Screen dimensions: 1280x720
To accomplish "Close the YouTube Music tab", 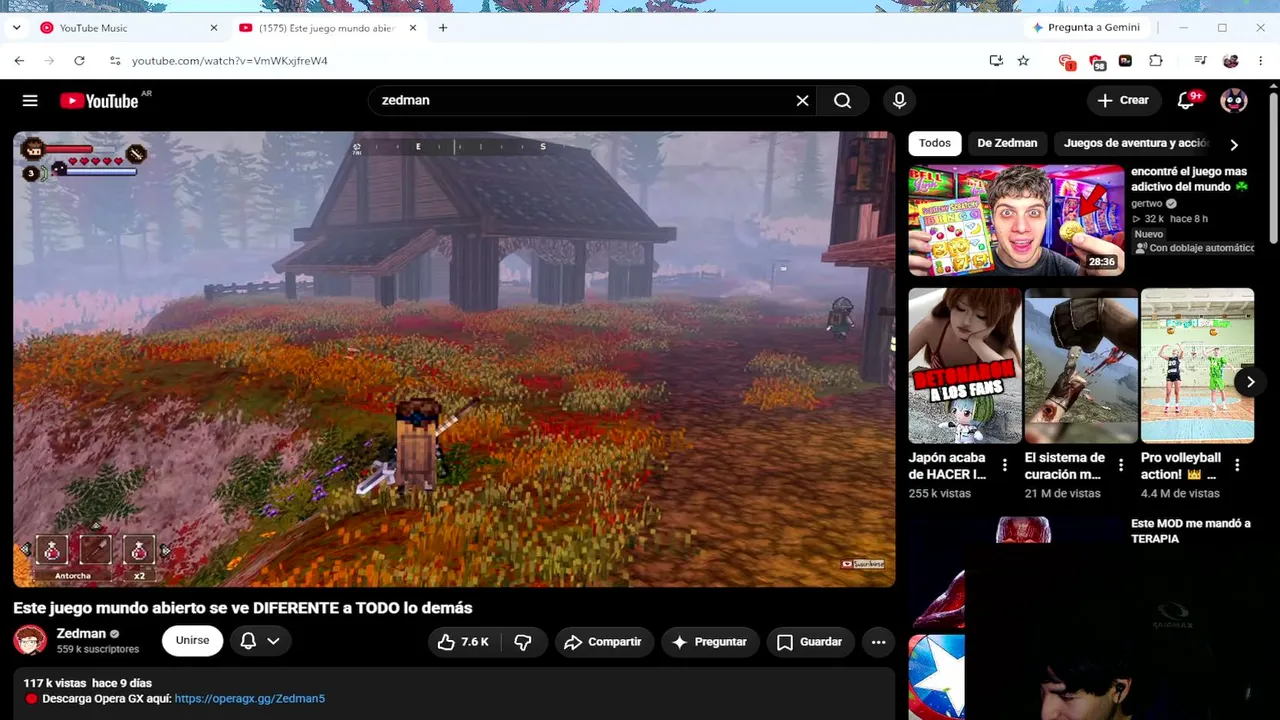I will (x=213, y=28).
